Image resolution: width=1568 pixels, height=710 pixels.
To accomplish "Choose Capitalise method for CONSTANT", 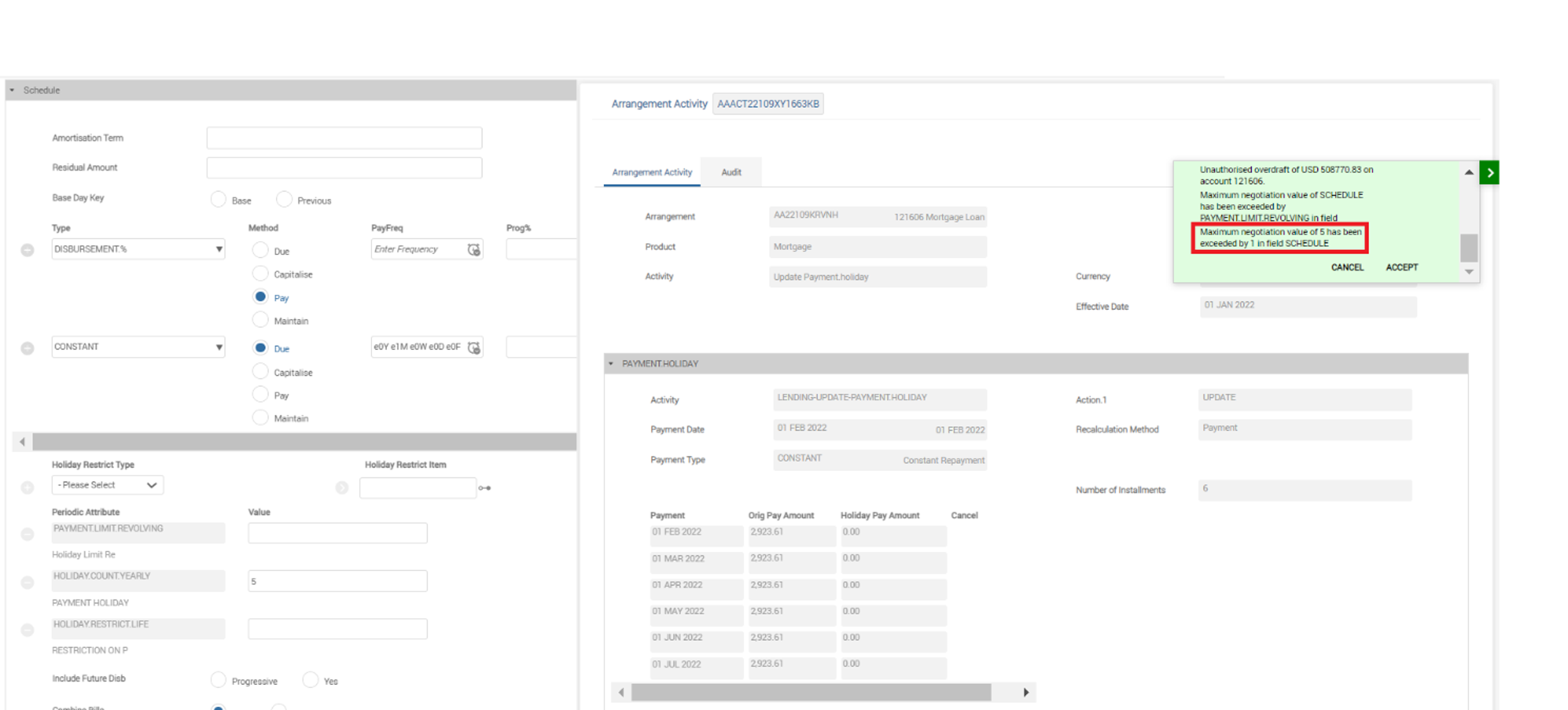I will (x=260, y=371).
